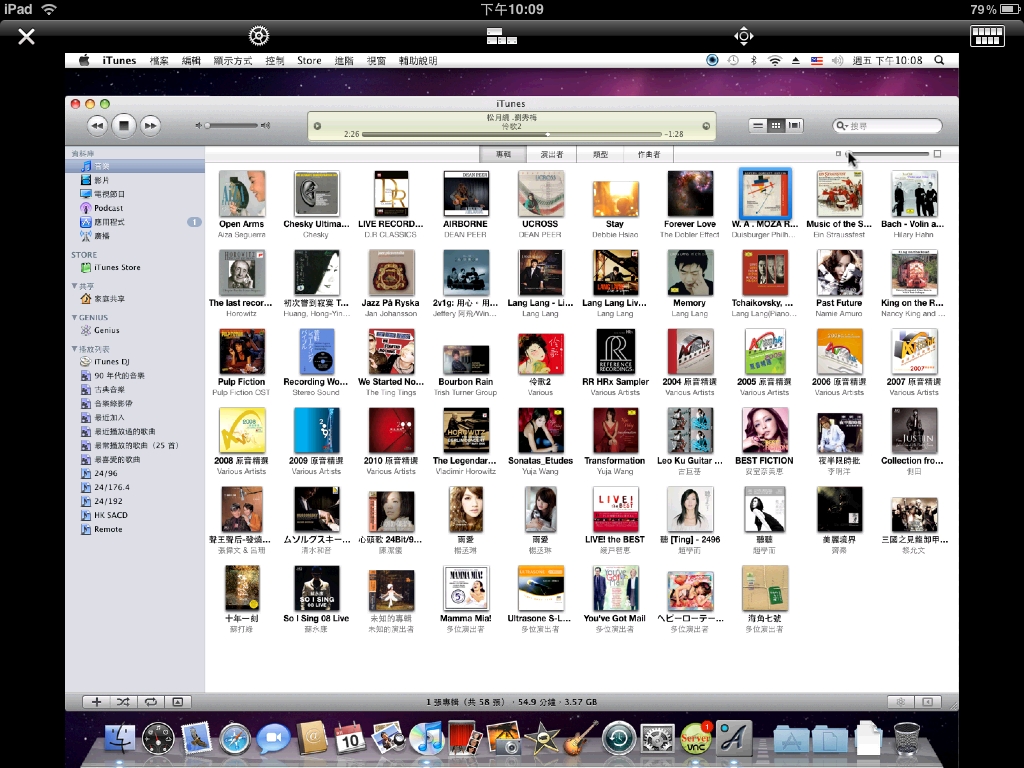The image size is (1024, 768).
Task: Open the 顯示方式 menu
Action: coord(232,60)
